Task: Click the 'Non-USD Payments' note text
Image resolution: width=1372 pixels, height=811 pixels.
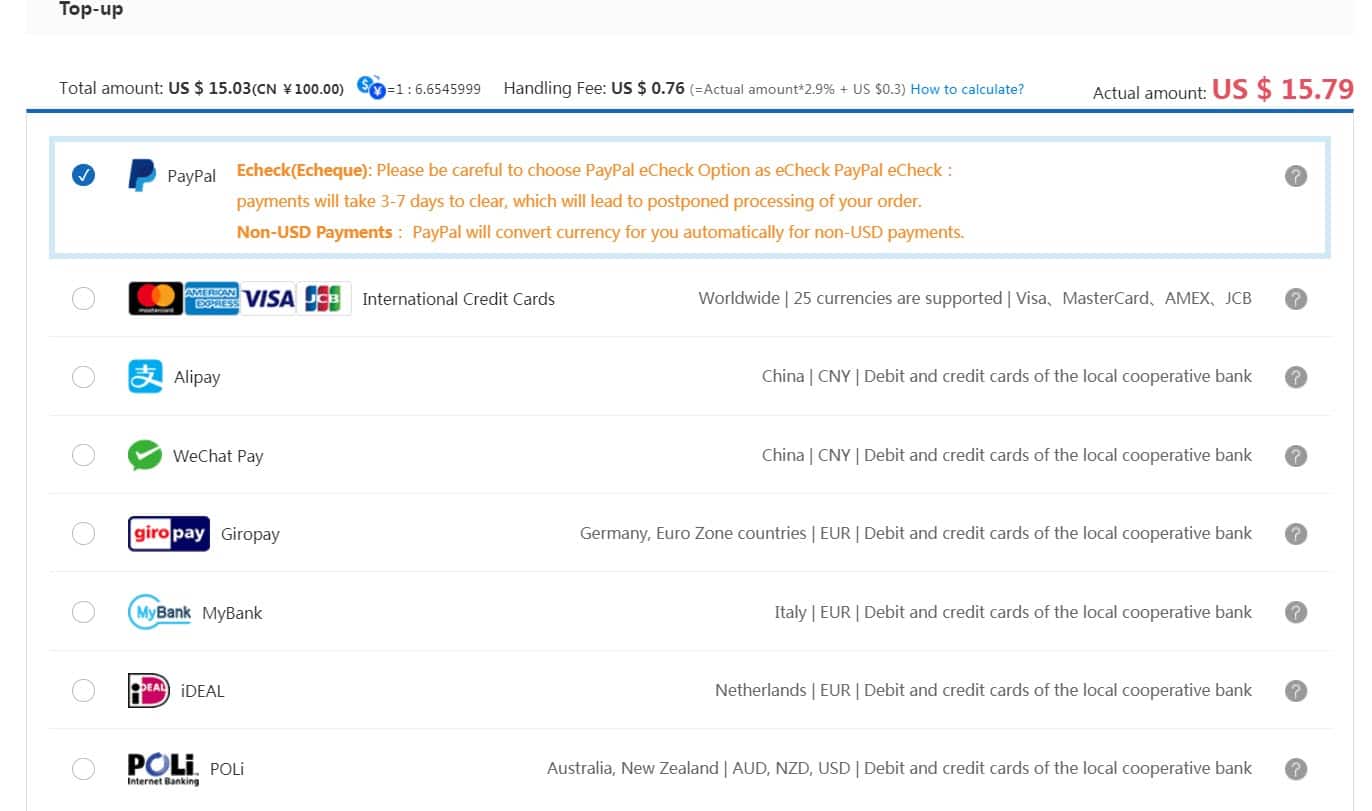Action: (314, 232)
